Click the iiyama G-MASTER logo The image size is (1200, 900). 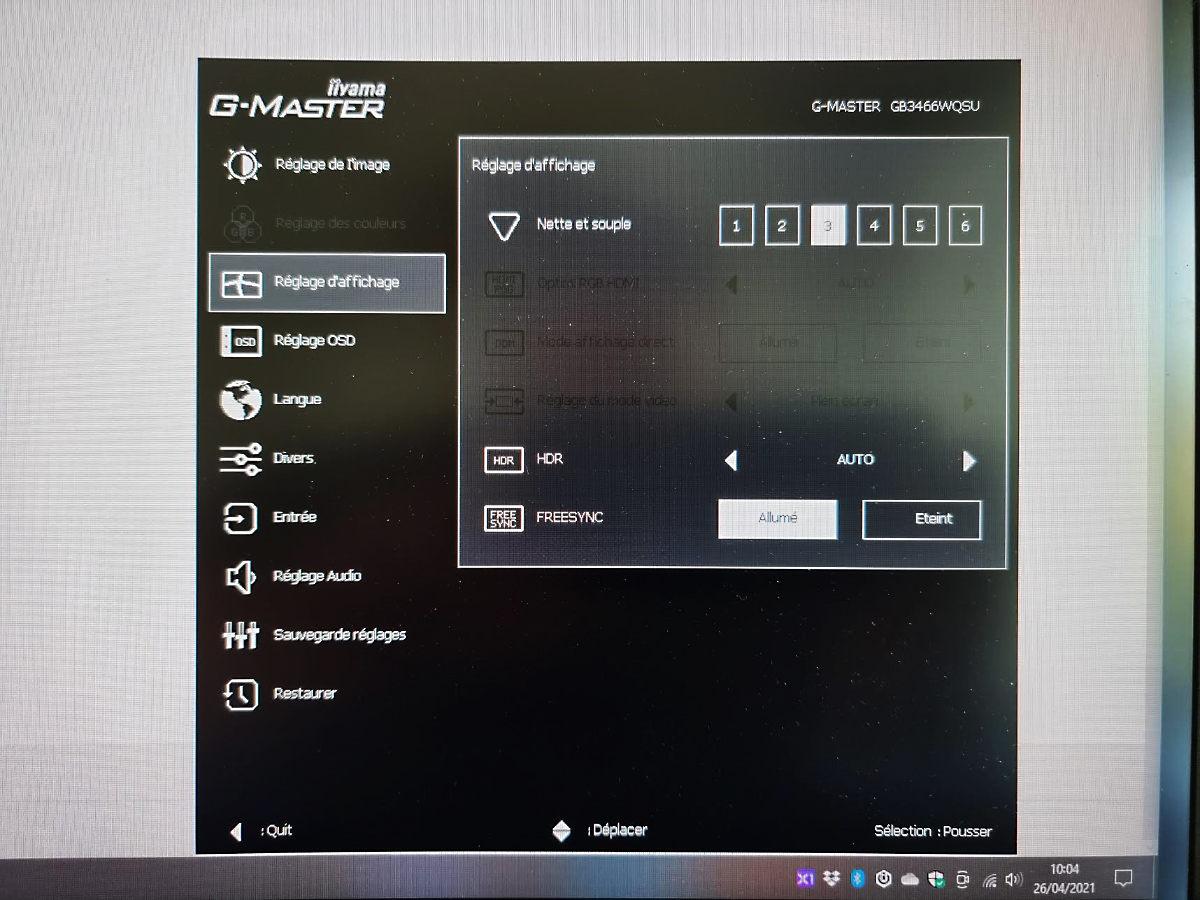297,99
